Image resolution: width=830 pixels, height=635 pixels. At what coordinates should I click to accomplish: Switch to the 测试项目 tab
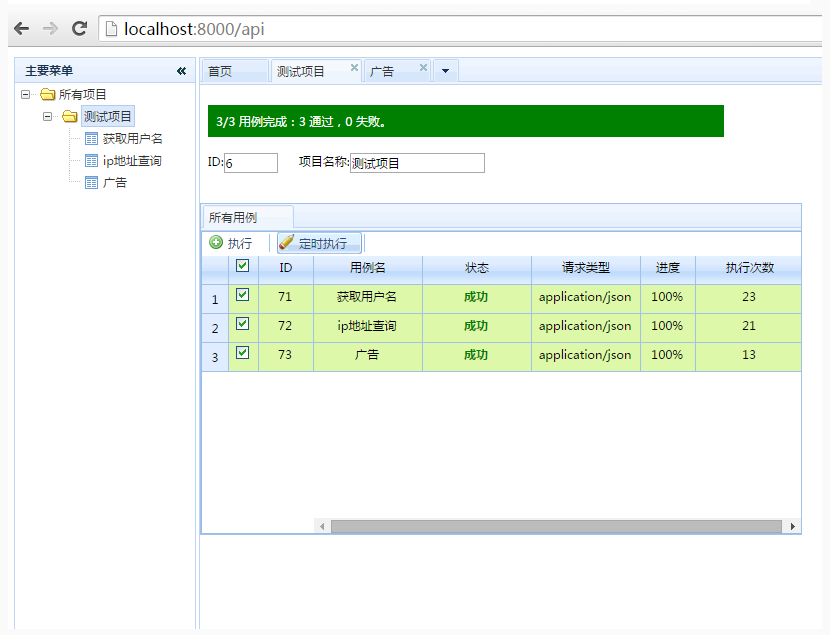tap(316, 71)
